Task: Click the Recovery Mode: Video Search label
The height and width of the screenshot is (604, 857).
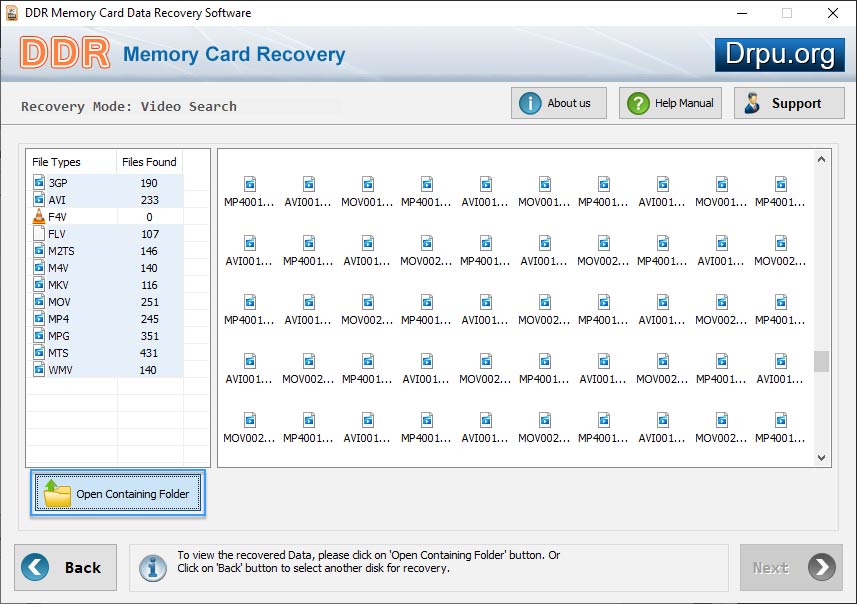Action: 128,106
